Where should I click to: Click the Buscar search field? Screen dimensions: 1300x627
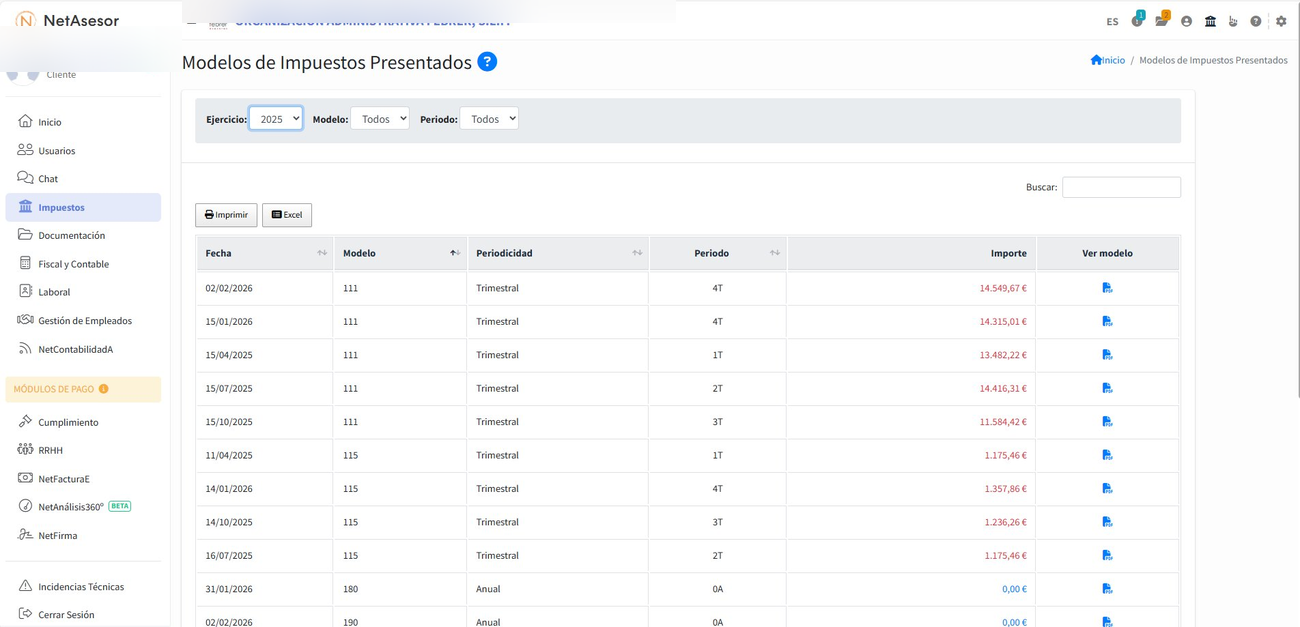click(x=1121, y=187)
